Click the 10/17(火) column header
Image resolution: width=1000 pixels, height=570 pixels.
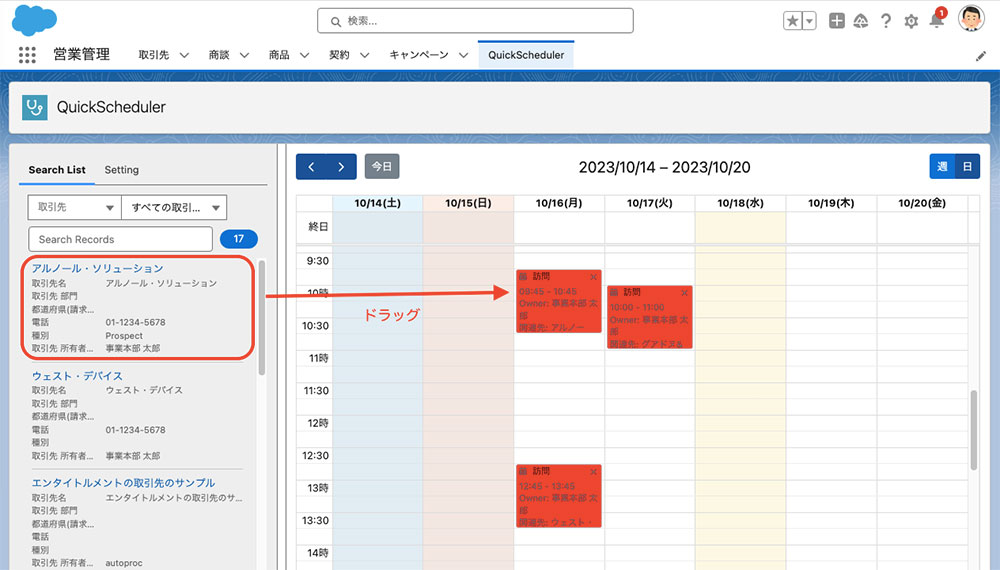click(x=649, y=203)
